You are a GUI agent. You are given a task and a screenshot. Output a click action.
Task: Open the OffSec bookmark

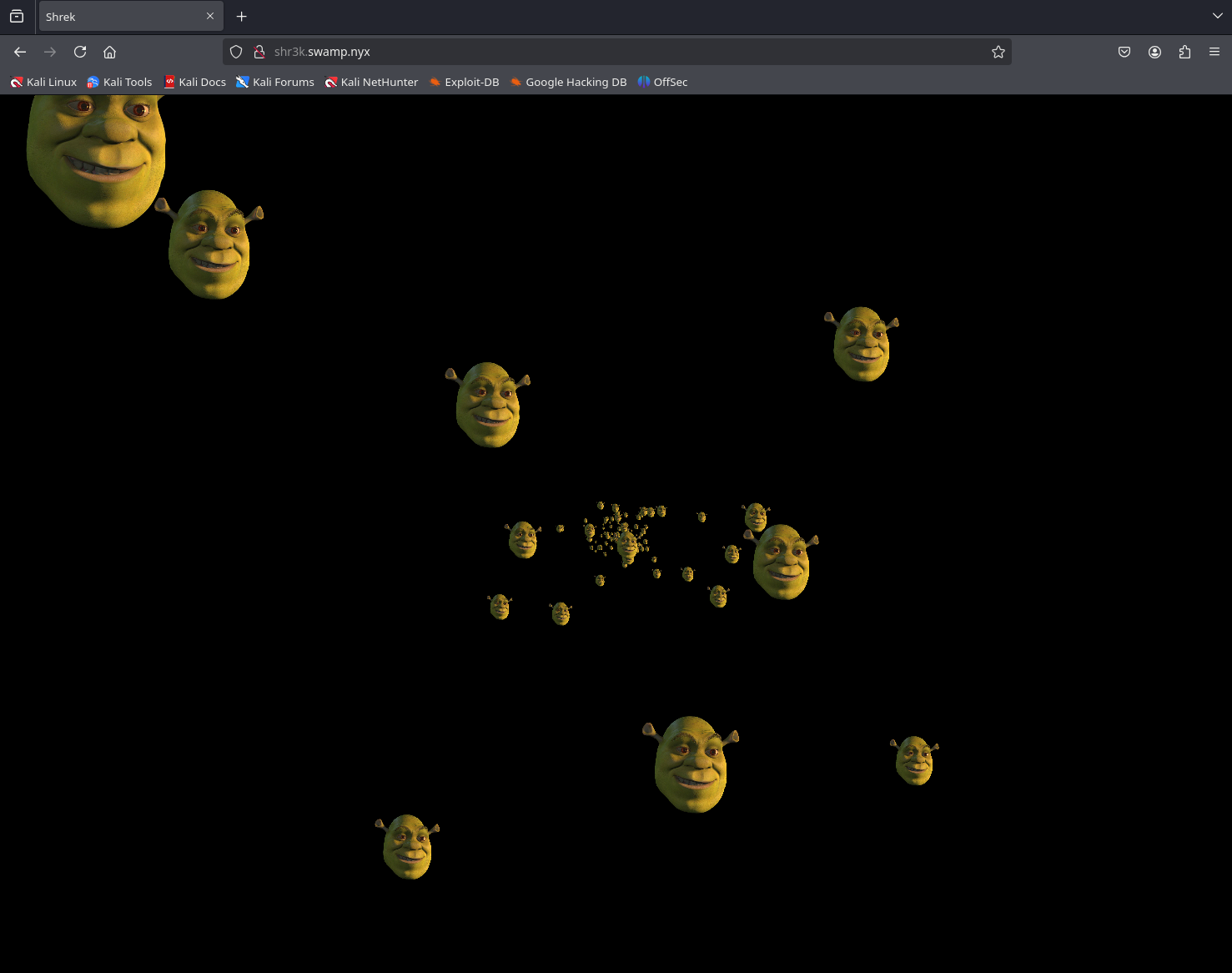662,82
